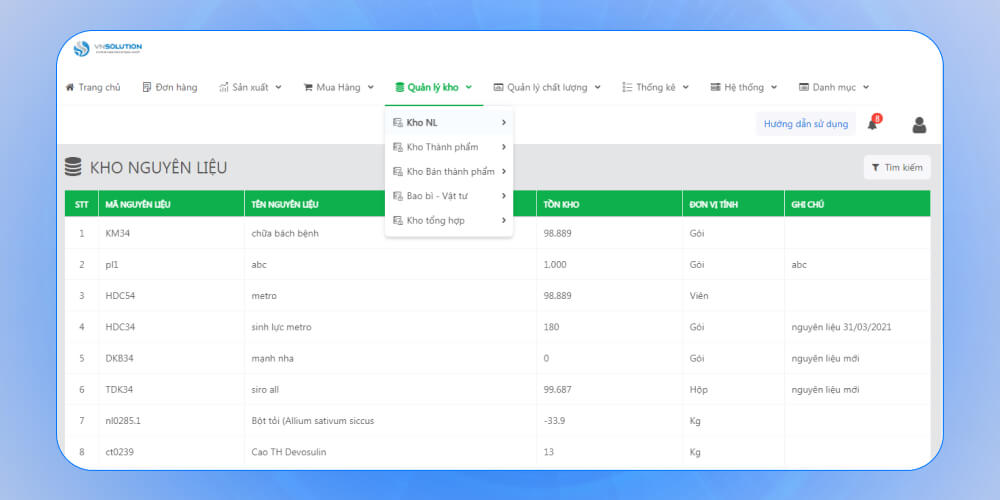Screen dimensions: 1000x500
Task: Select Bao bì - Vật tư menu entry
Action: coord(437,196)
